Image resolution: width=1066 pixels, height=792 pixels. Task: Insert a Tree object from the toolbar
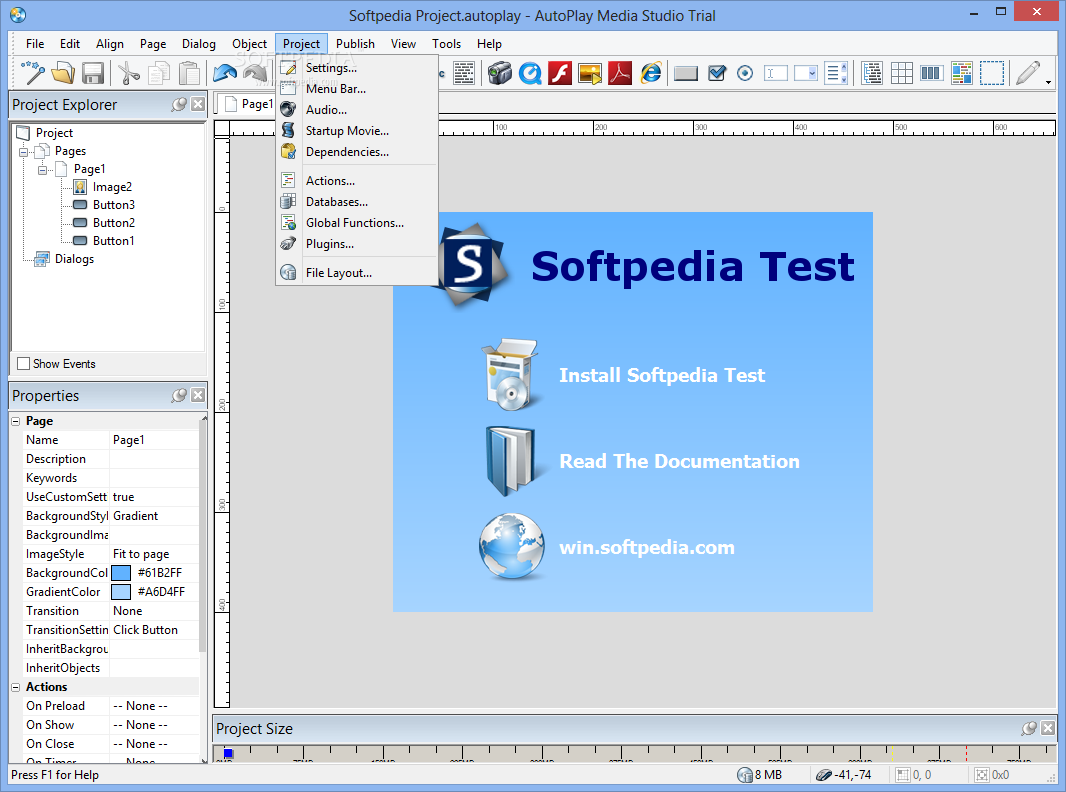[x=872, y=73]
